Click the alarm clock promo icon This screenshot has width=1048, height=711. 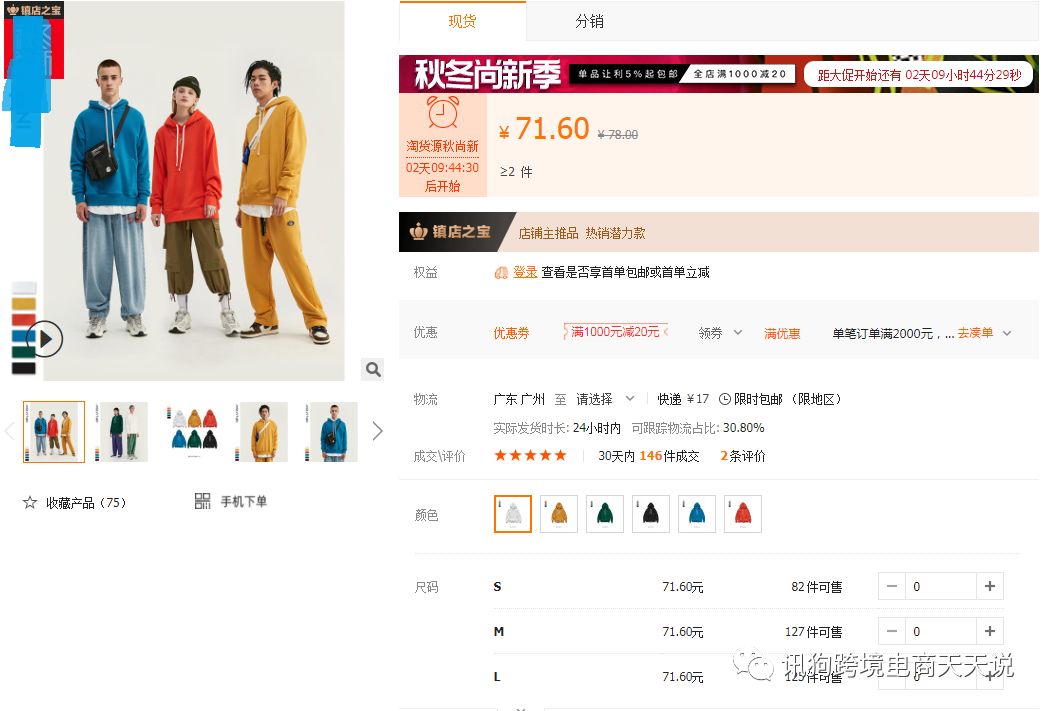442,112
